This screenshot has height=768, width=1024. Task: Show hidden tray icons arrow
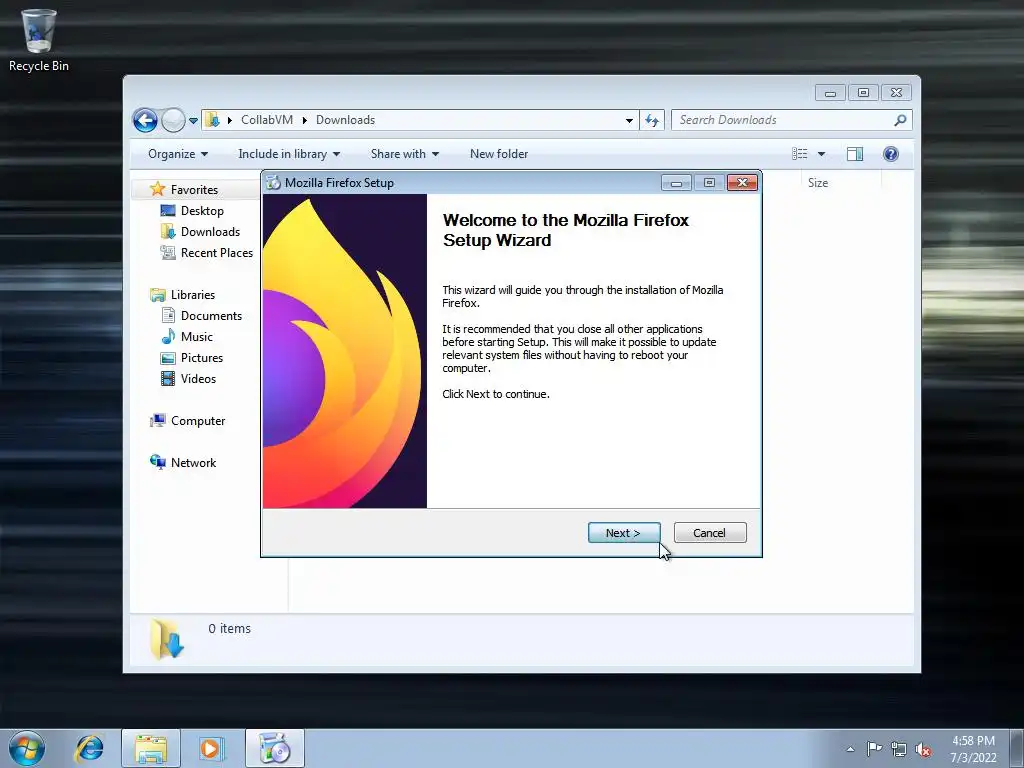850,749
